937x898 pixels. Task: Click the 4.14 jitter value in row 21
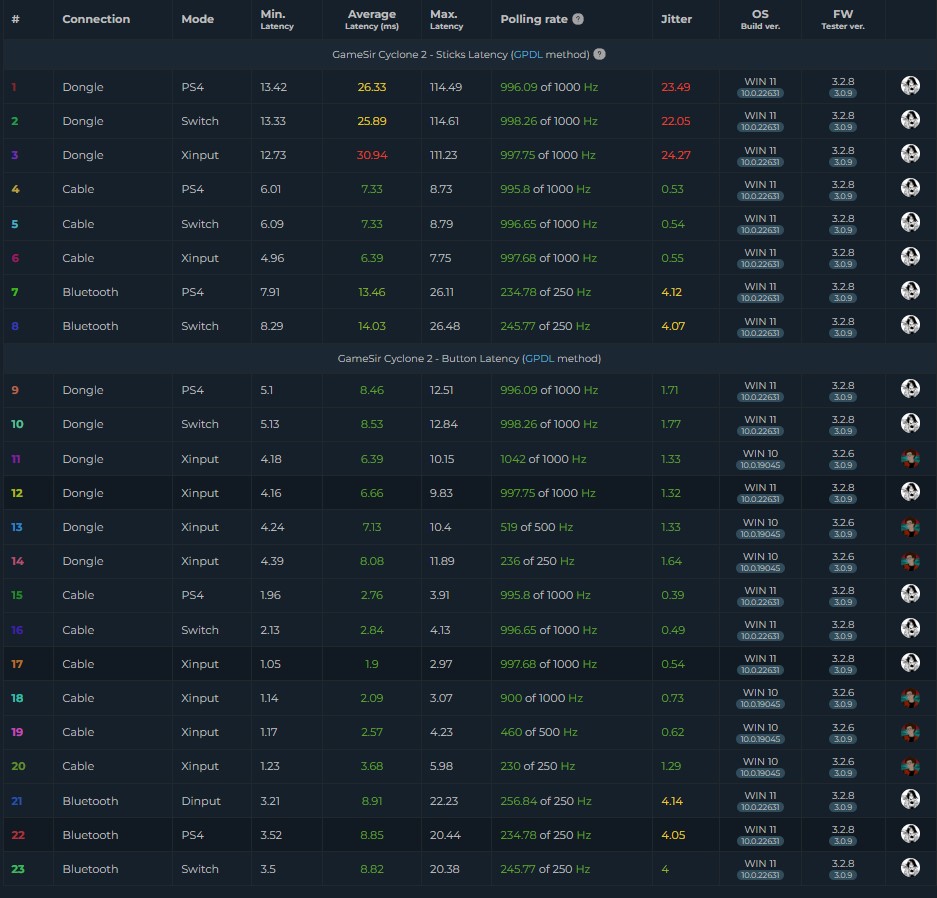672,801
